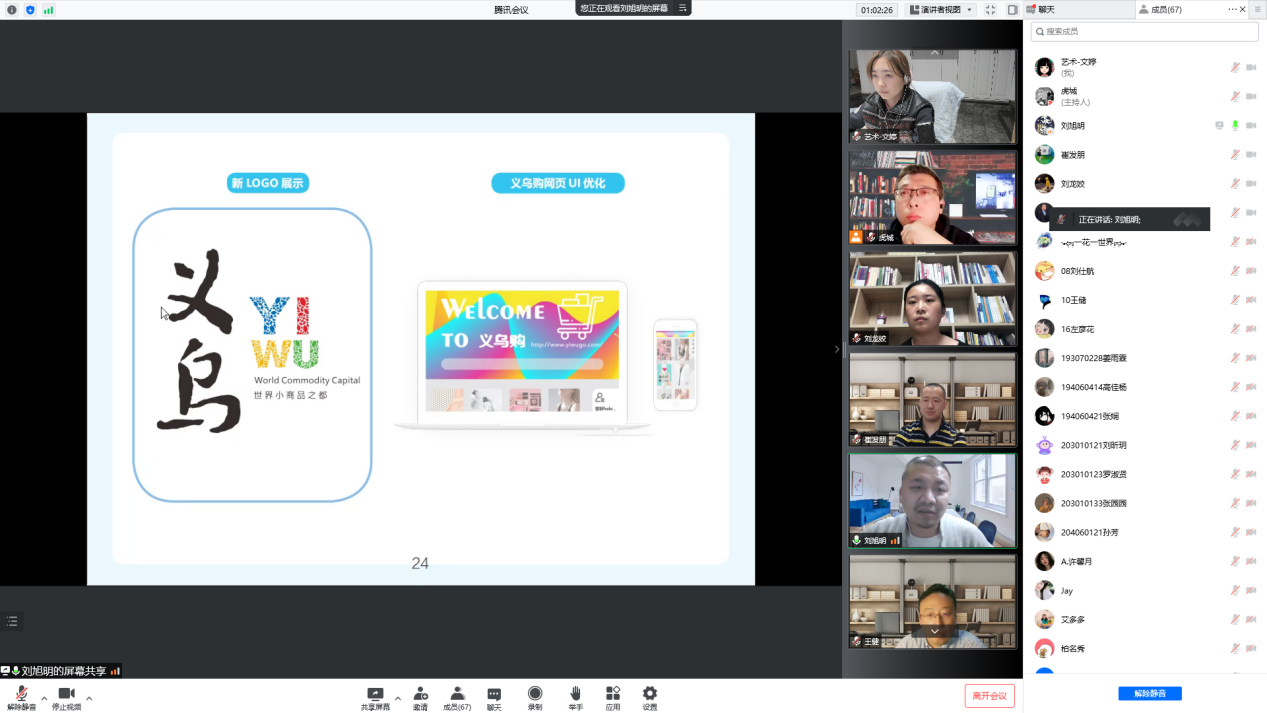
Task: Click 崔发朋's avatar in the member list
Action: click(1044, 154)
